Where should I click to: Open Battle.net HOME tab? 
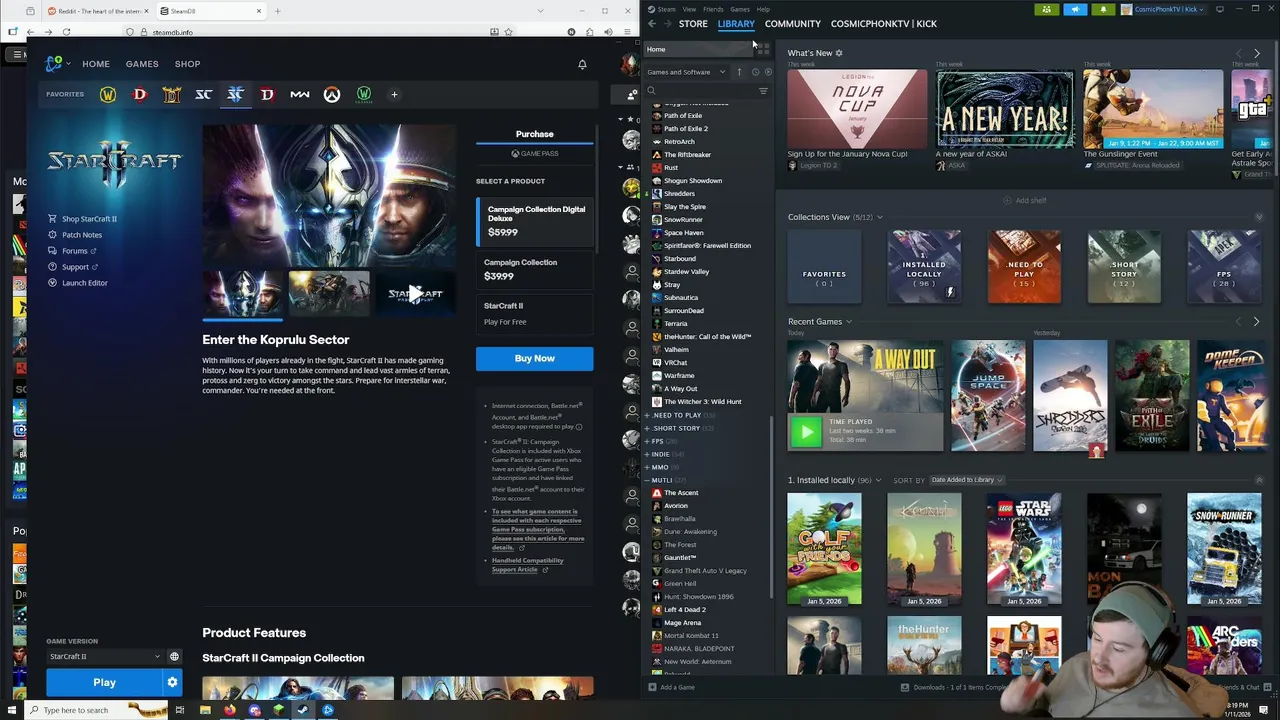coord(96,64)
